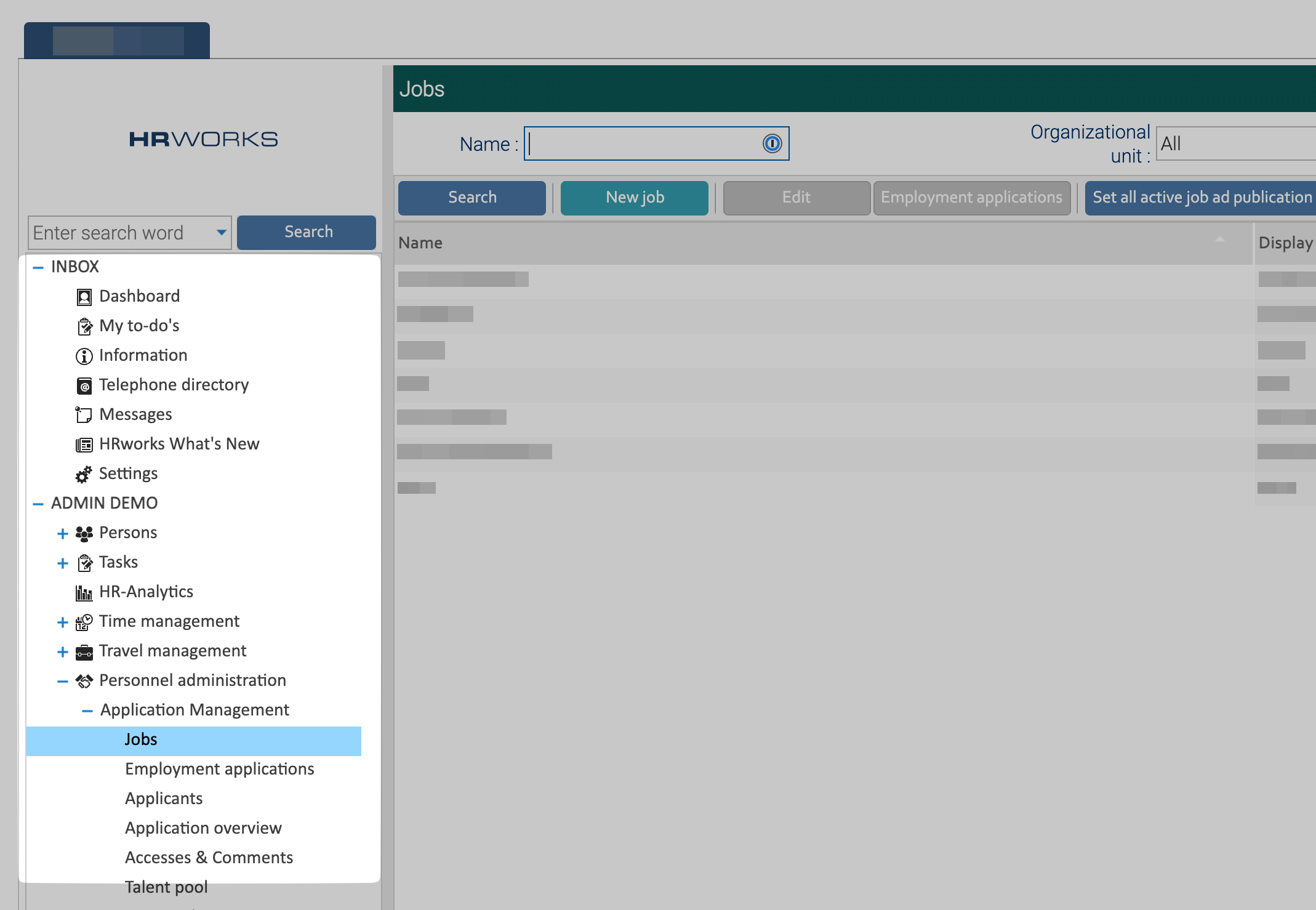Click the Settings gears icon

pos(84,474)
